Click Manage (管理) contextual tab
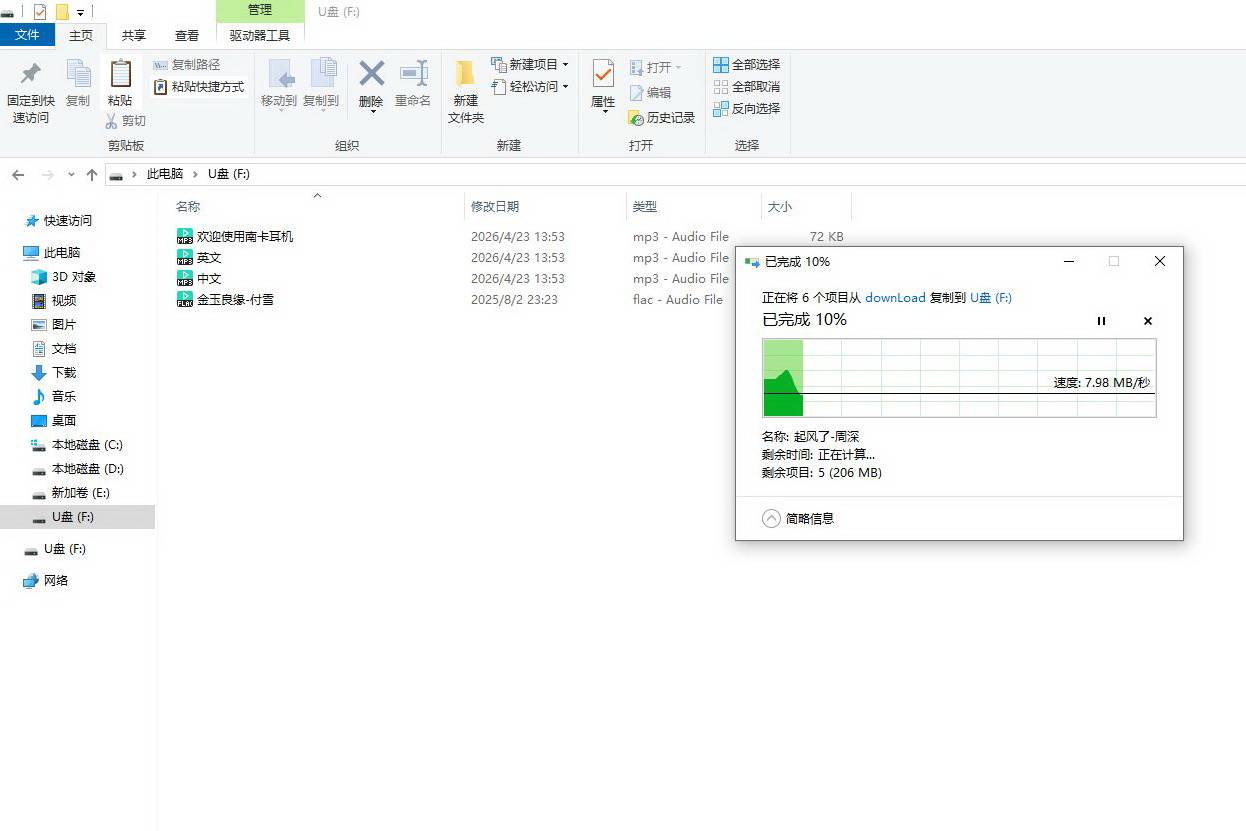The width and height of the screenshot is (1246, 831). [x=260, y=10]
